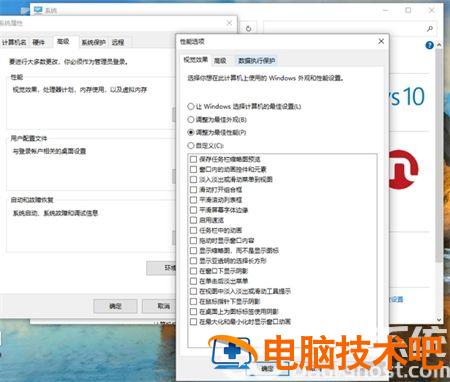Minimize the System window
Viewport: 450px width, 382px height.
click(386, 10)
